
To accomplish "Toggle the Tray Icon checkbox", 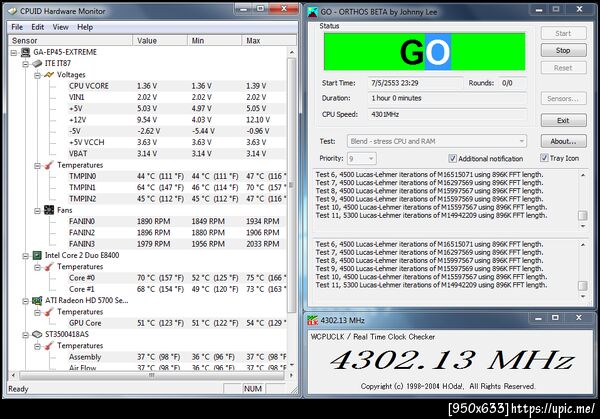I will click(544, 158).
